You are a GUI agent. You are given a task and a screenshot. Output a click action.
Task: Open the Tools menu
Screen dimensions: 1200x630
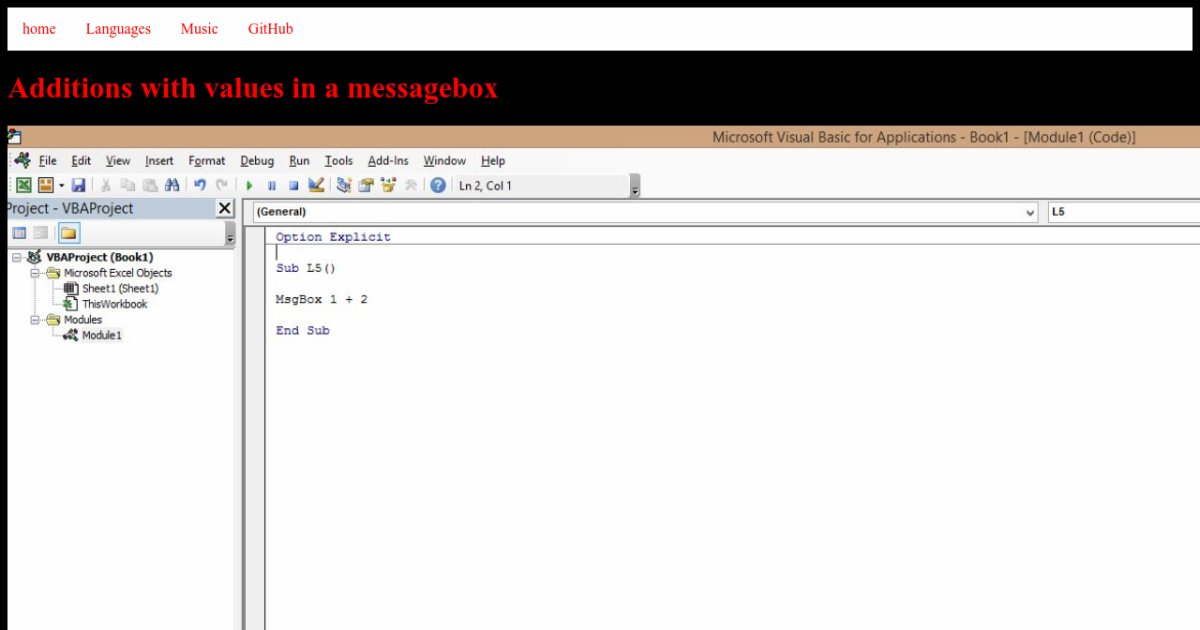(x=339, y=160)
